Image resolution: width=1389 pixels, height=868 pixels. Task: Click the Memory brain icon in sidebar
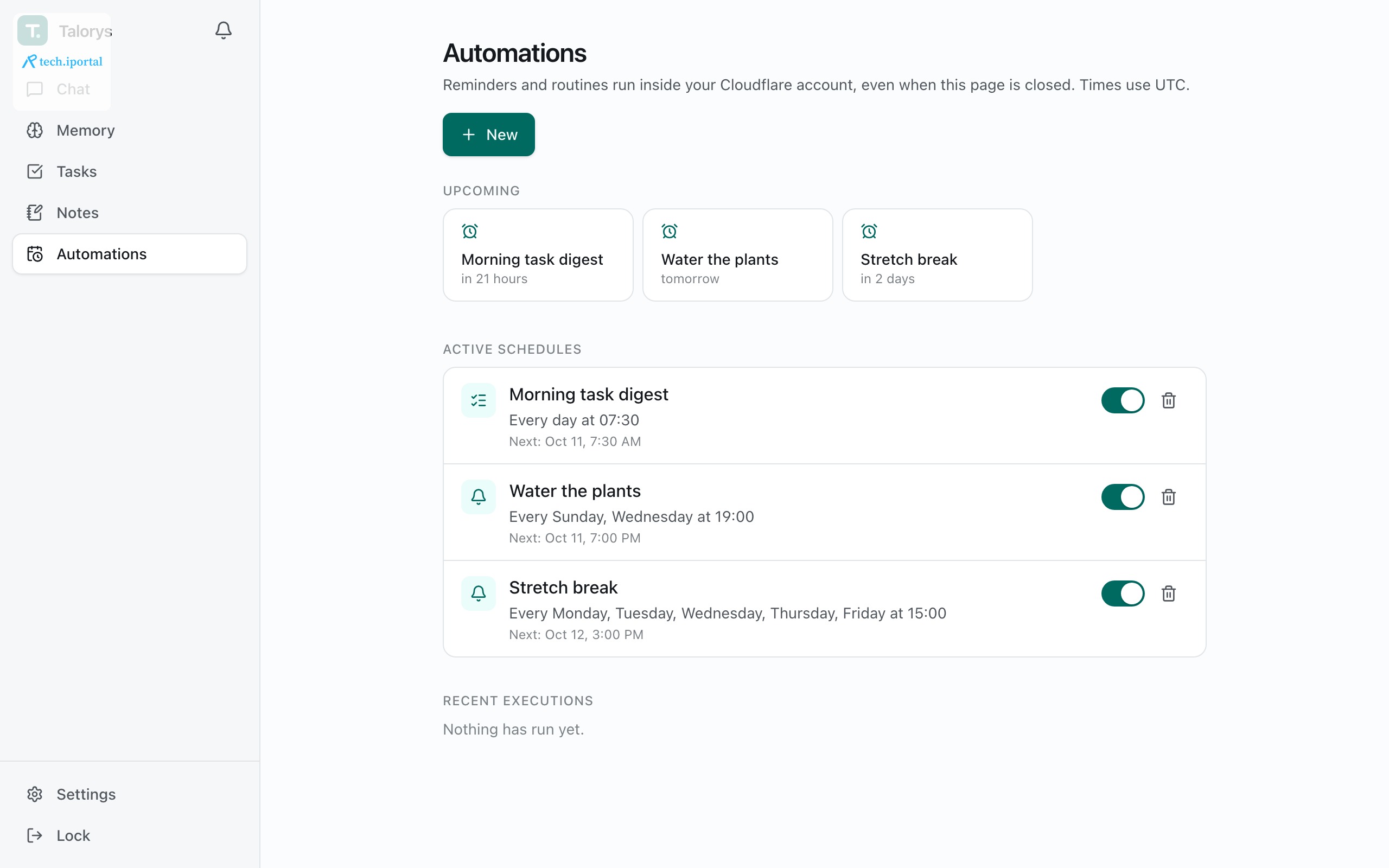[x=35, y=130]
